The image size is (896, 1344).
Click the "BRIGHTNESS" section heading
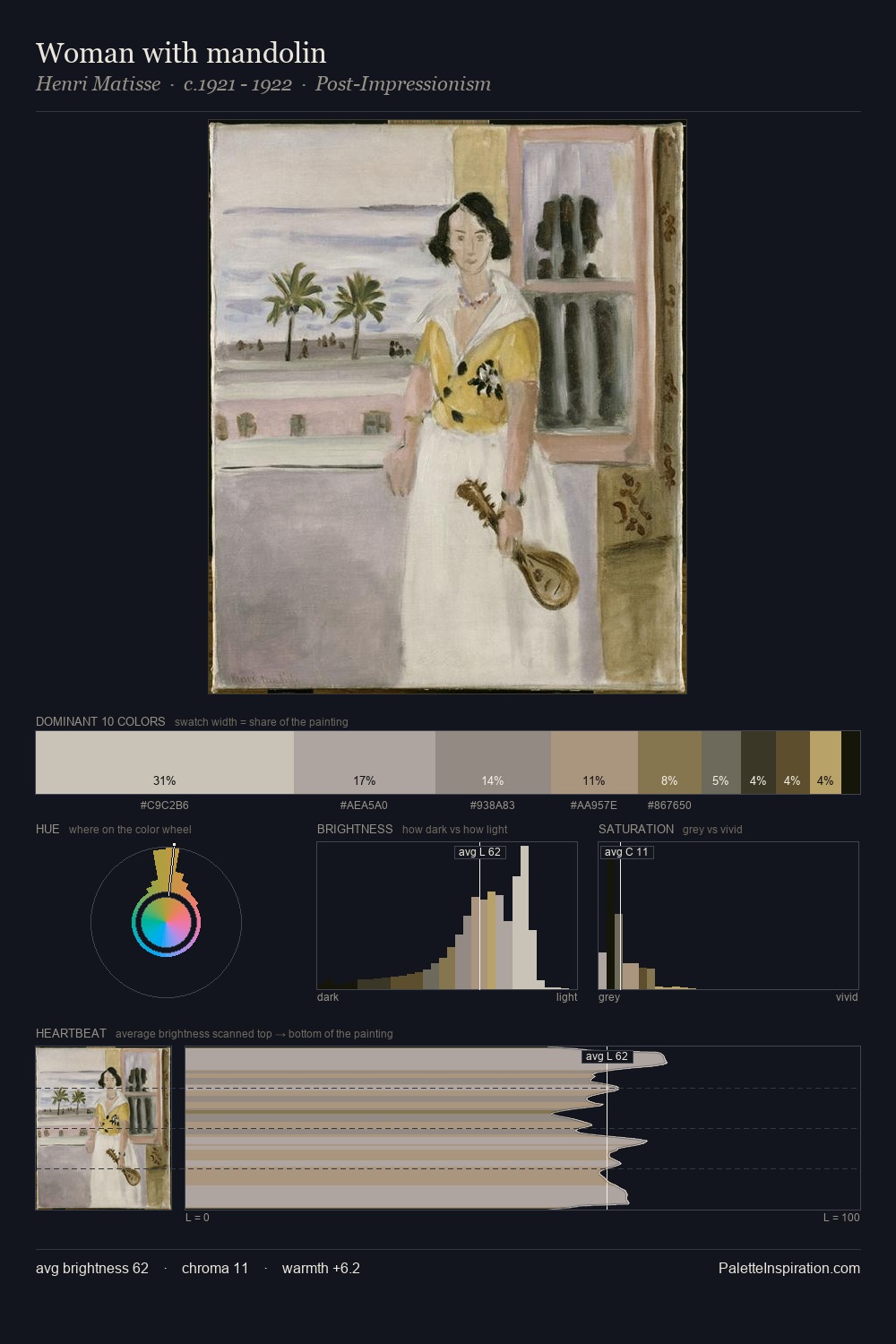coord(355,829)
